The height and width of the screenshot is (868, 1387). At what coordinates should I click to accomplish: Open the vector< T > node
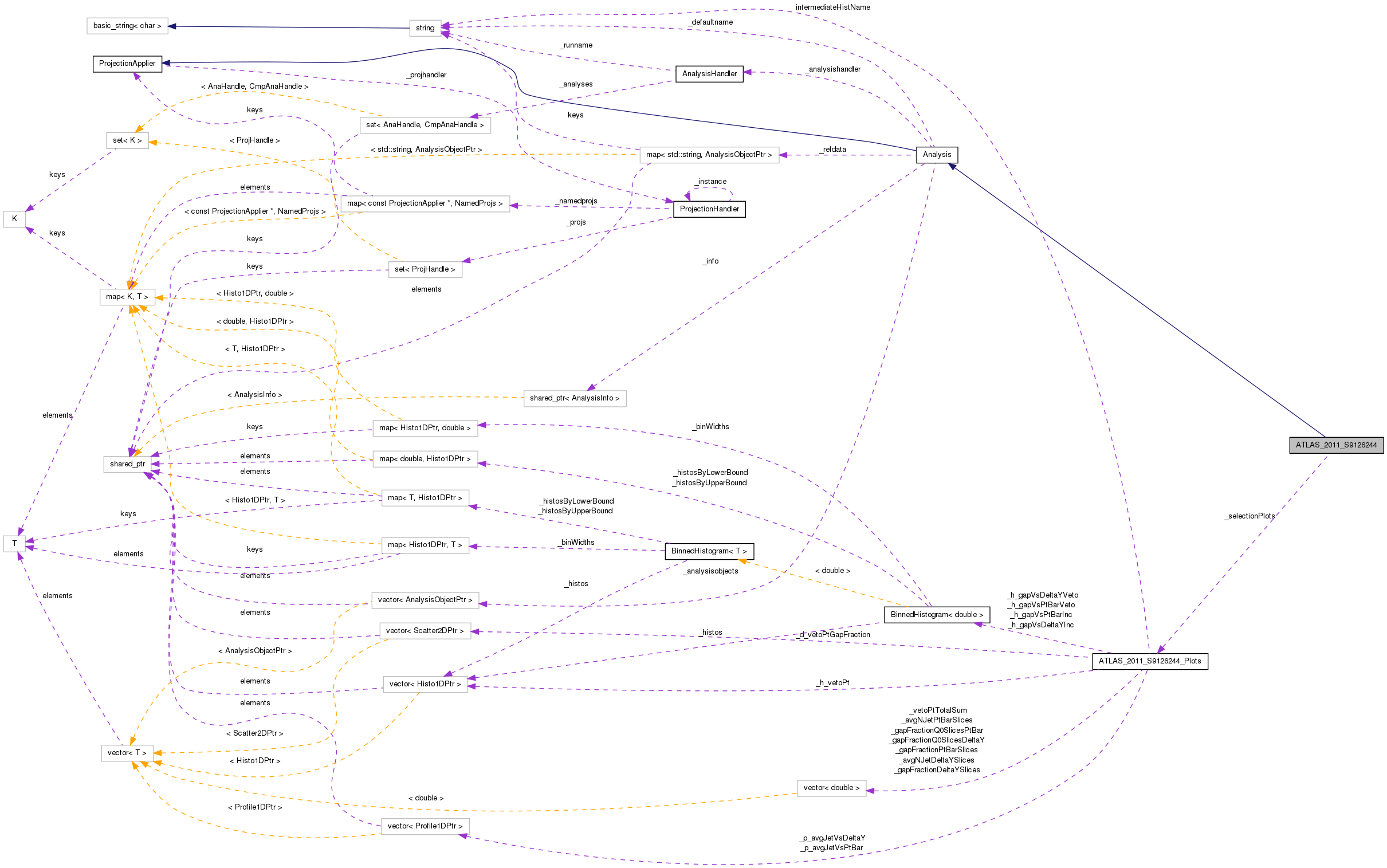tap(127, 753)
